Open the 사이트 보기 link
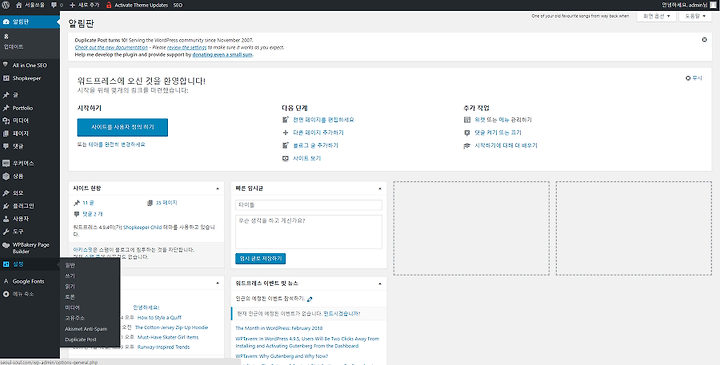Image resolution: width=720 pixels, height=365 pixels. [307, 158]
